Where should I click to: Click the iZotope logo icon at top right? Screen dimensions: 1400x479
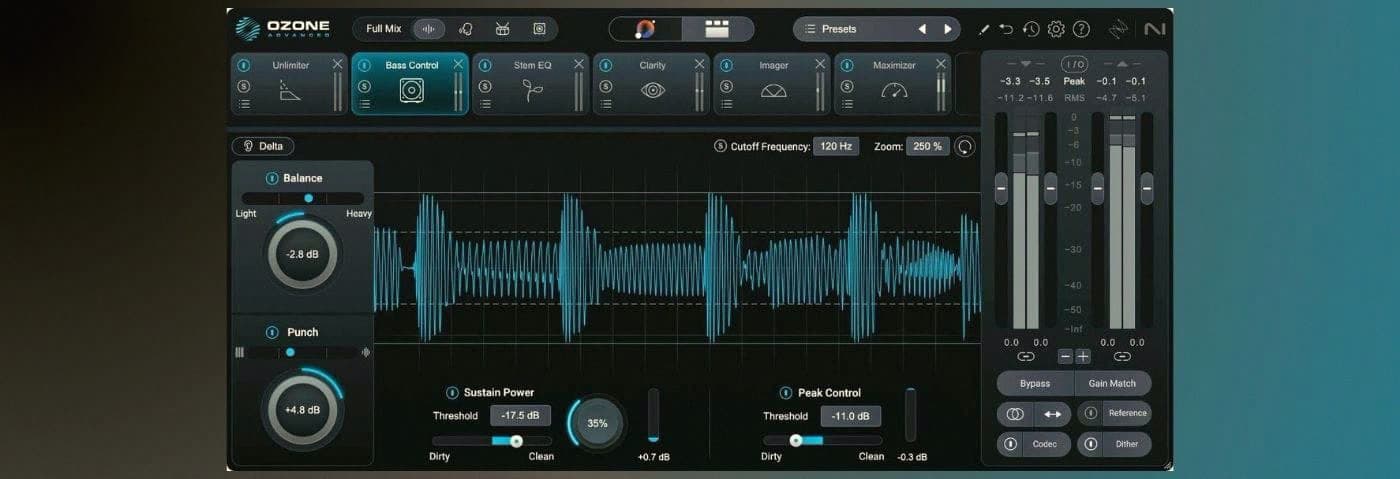point(1118,29)
